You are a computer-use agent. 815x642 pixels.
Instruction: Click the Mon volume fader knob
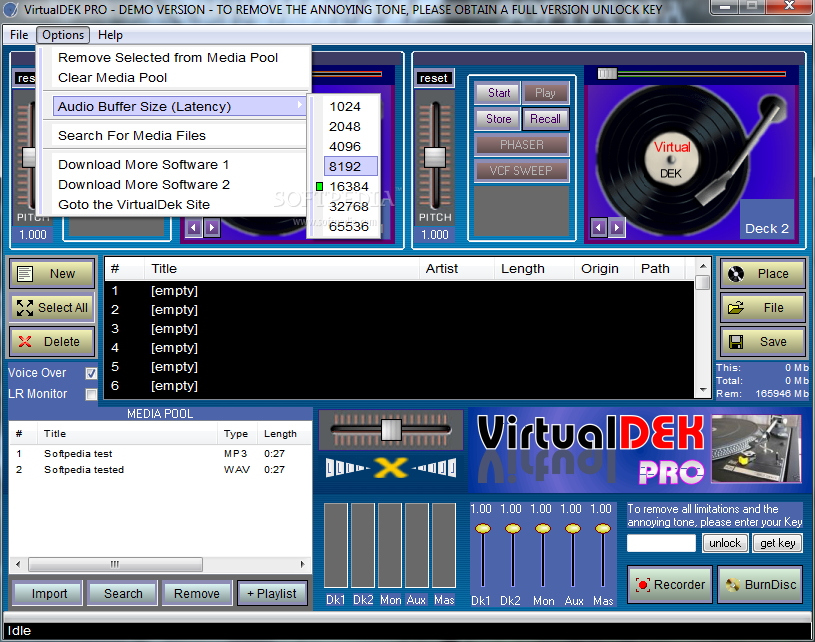pos(543,529)
